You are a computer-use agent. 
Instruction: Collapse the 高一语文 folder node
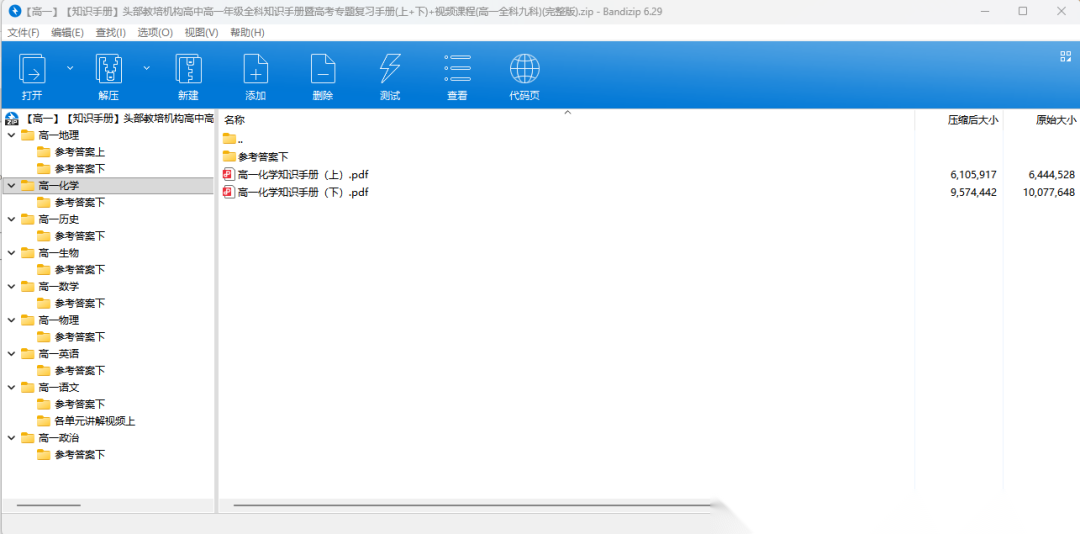(x=11, y=387)
